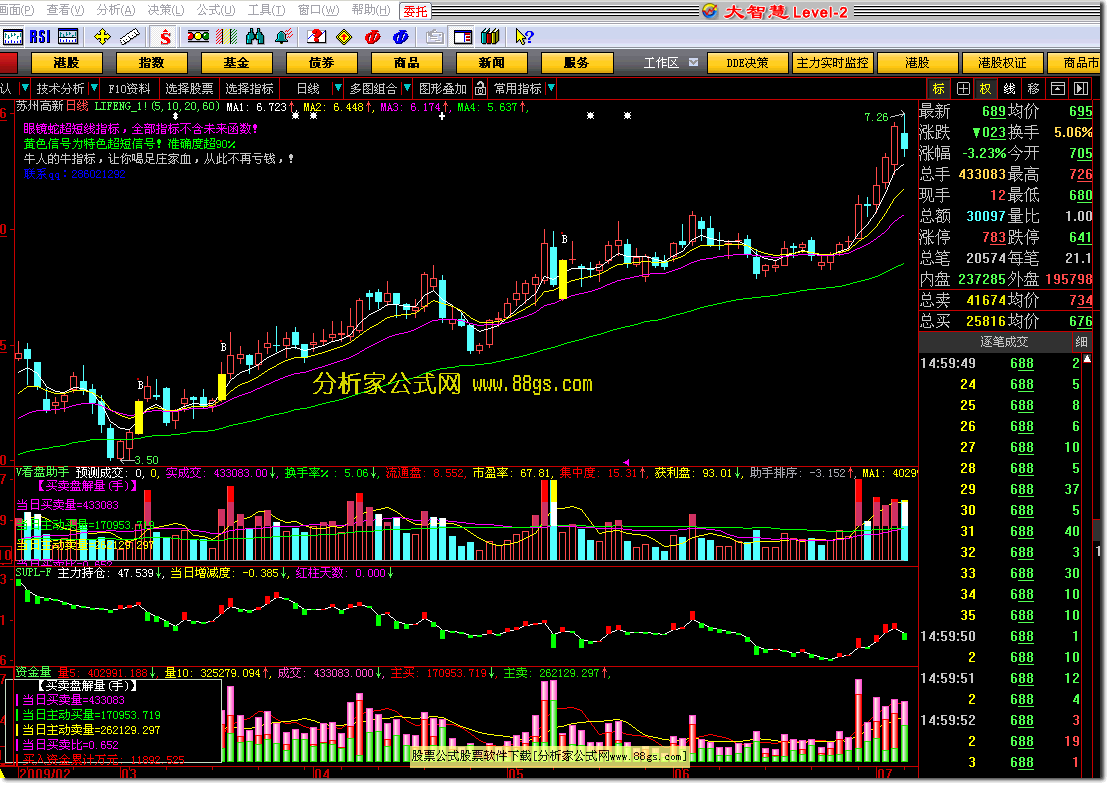Expand the 常用指标 dropdown arrow

click(x=551, y=88)
